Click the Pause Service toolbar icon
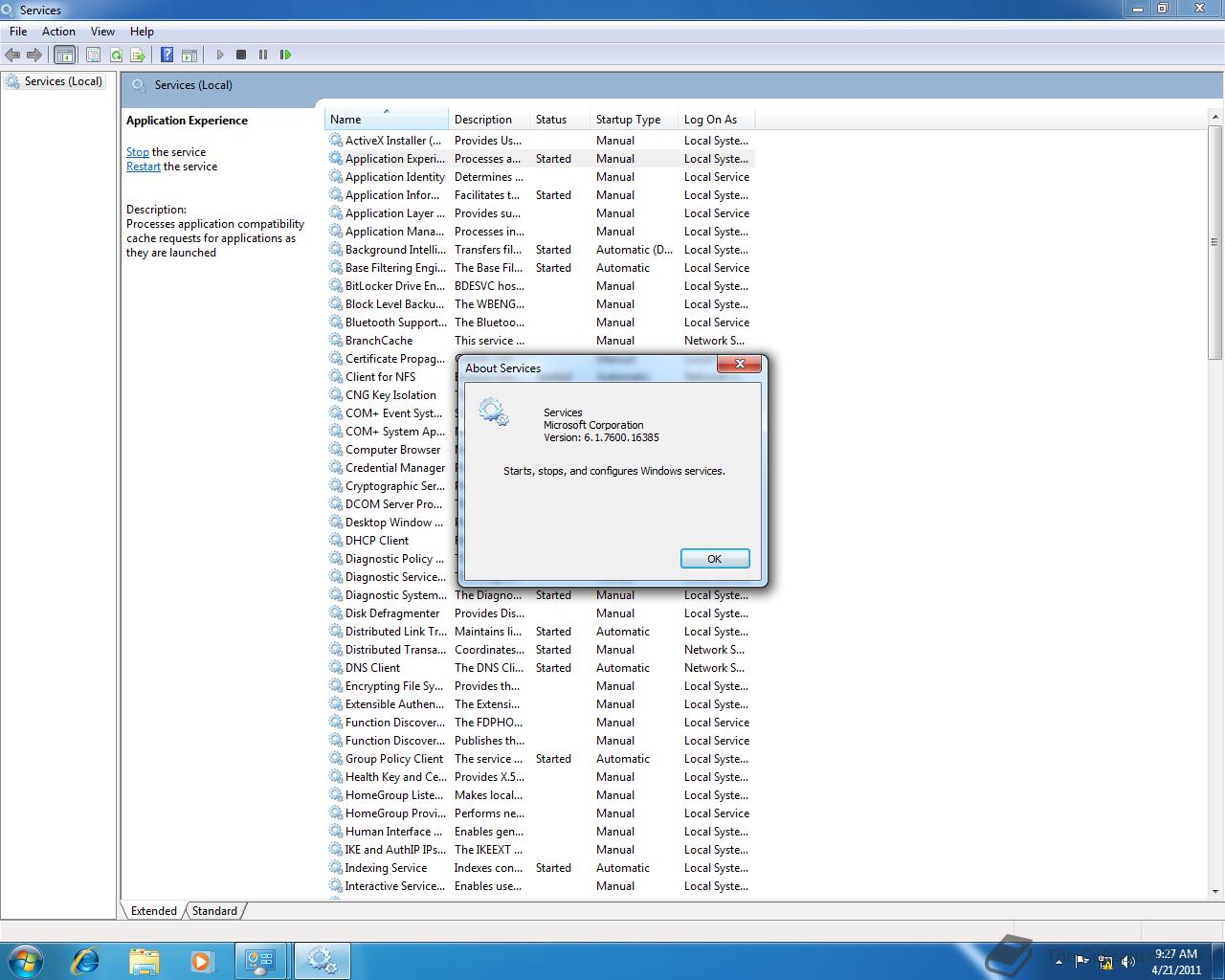The image size is (1225, 980). pyautogui.click(x=263, y=55)
